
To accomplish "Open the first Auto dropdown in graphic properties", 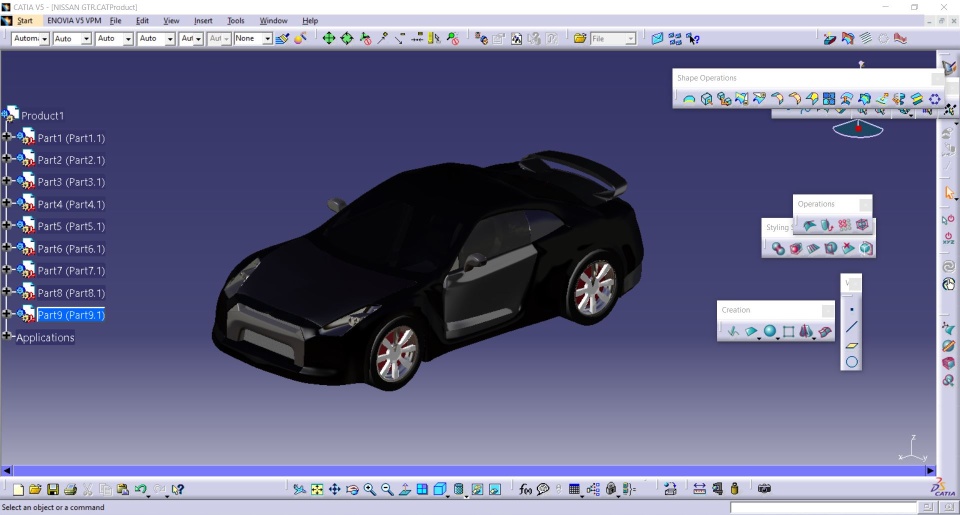I will (86, 39).
